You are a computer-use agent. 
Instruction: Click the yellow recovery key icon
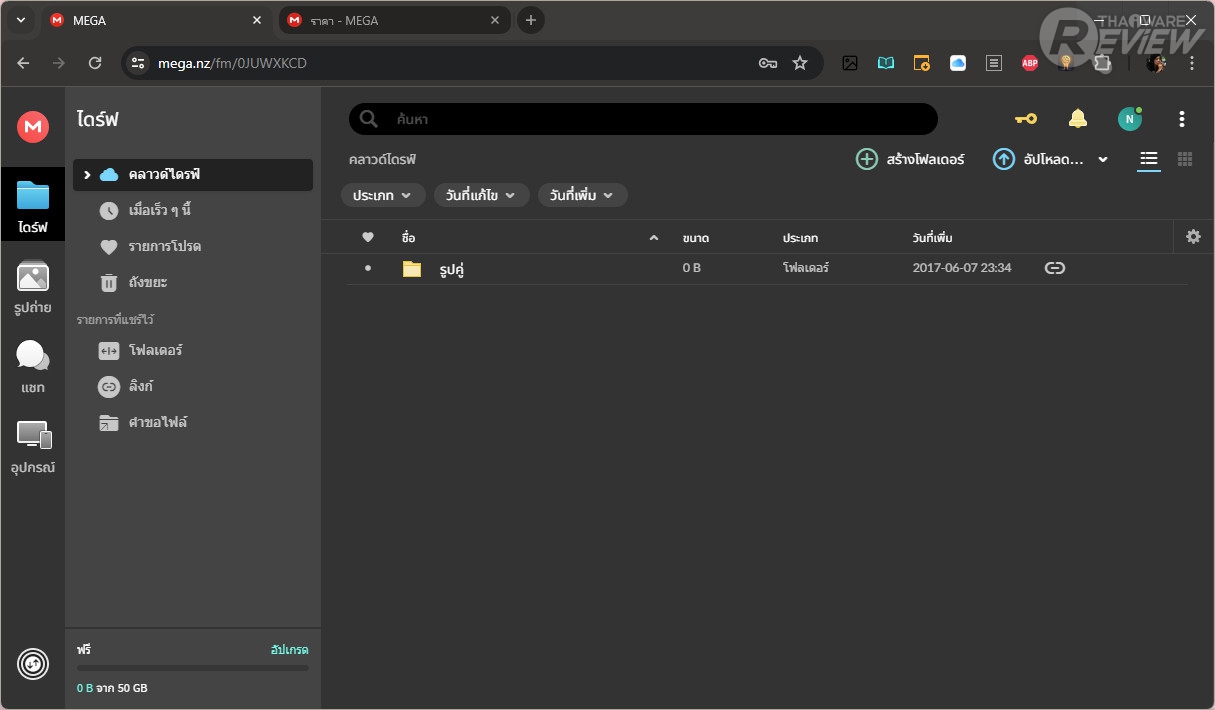pos(1026,119)
